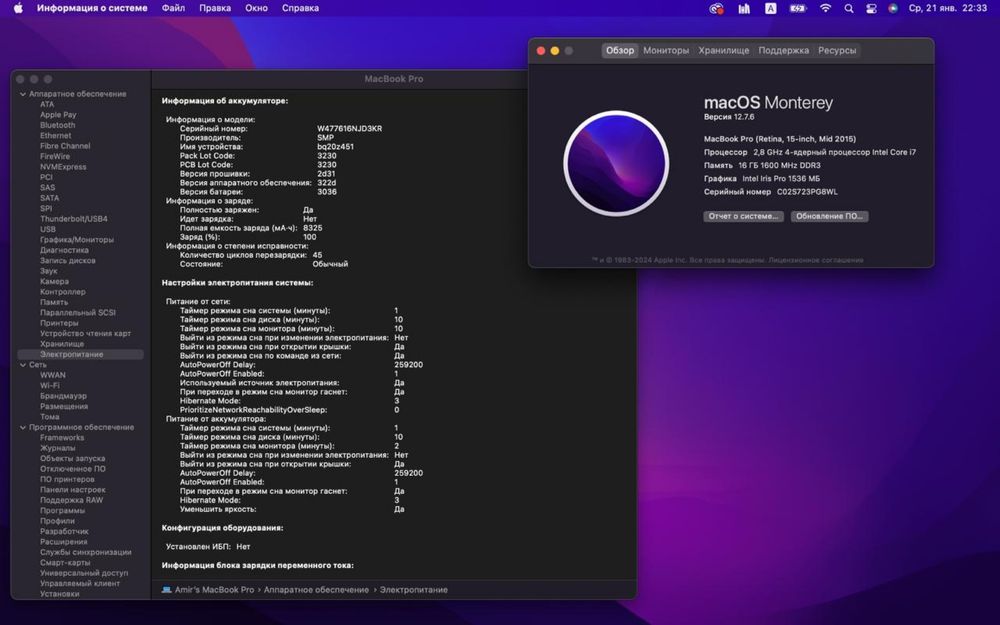Screen dimensions: 1000x625
Task: Select the highlighted Электропитание sidebar item
Action: pyautogui.click(x=80, y=354)
